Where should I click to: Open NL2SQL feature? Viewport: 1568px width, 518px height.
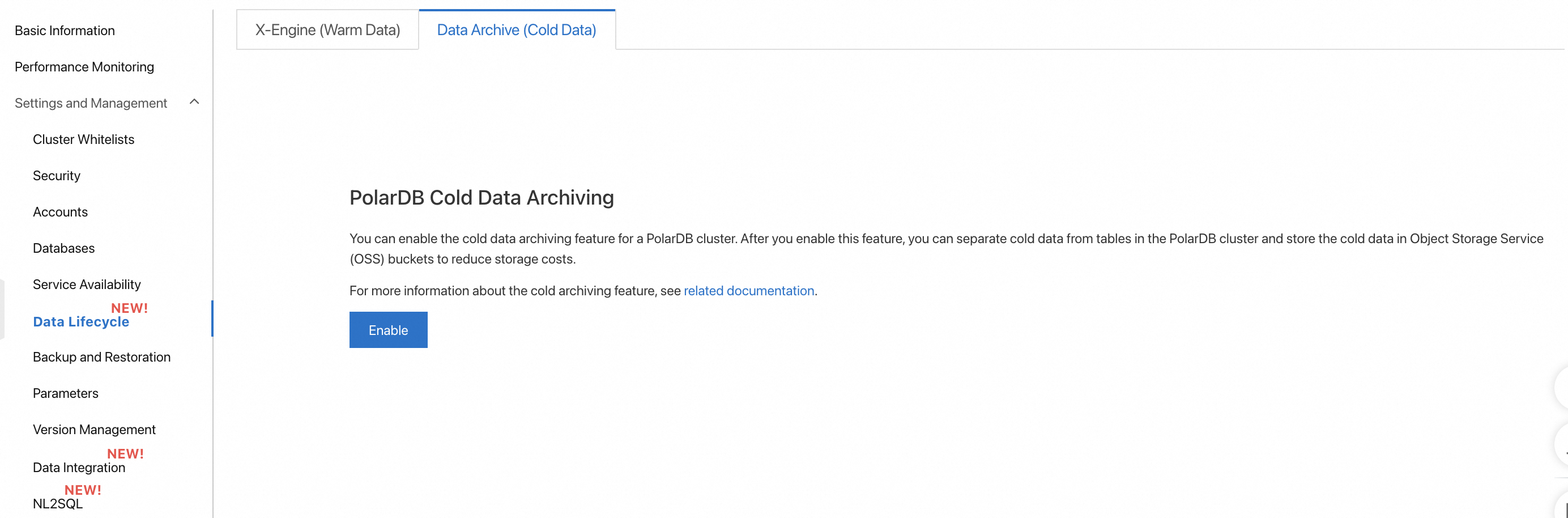click(58, 504)
